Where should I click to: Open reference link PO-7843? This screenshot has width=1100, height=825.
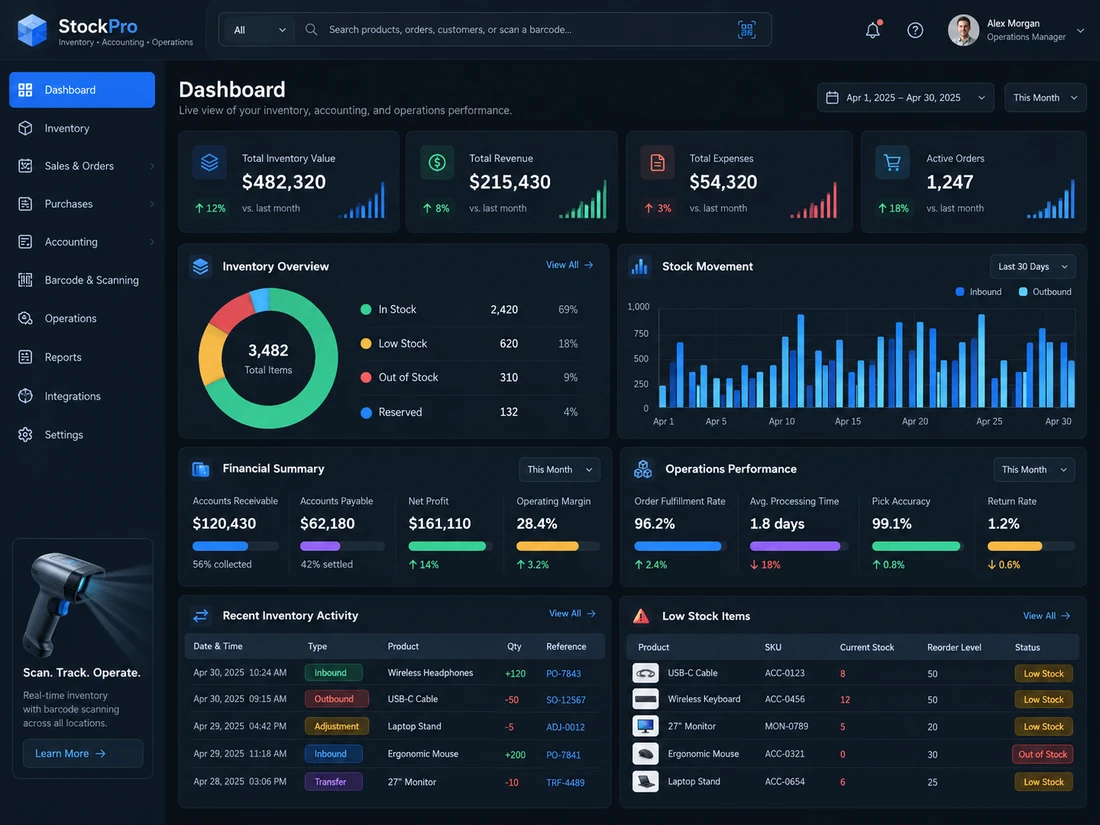coord(563,673)
